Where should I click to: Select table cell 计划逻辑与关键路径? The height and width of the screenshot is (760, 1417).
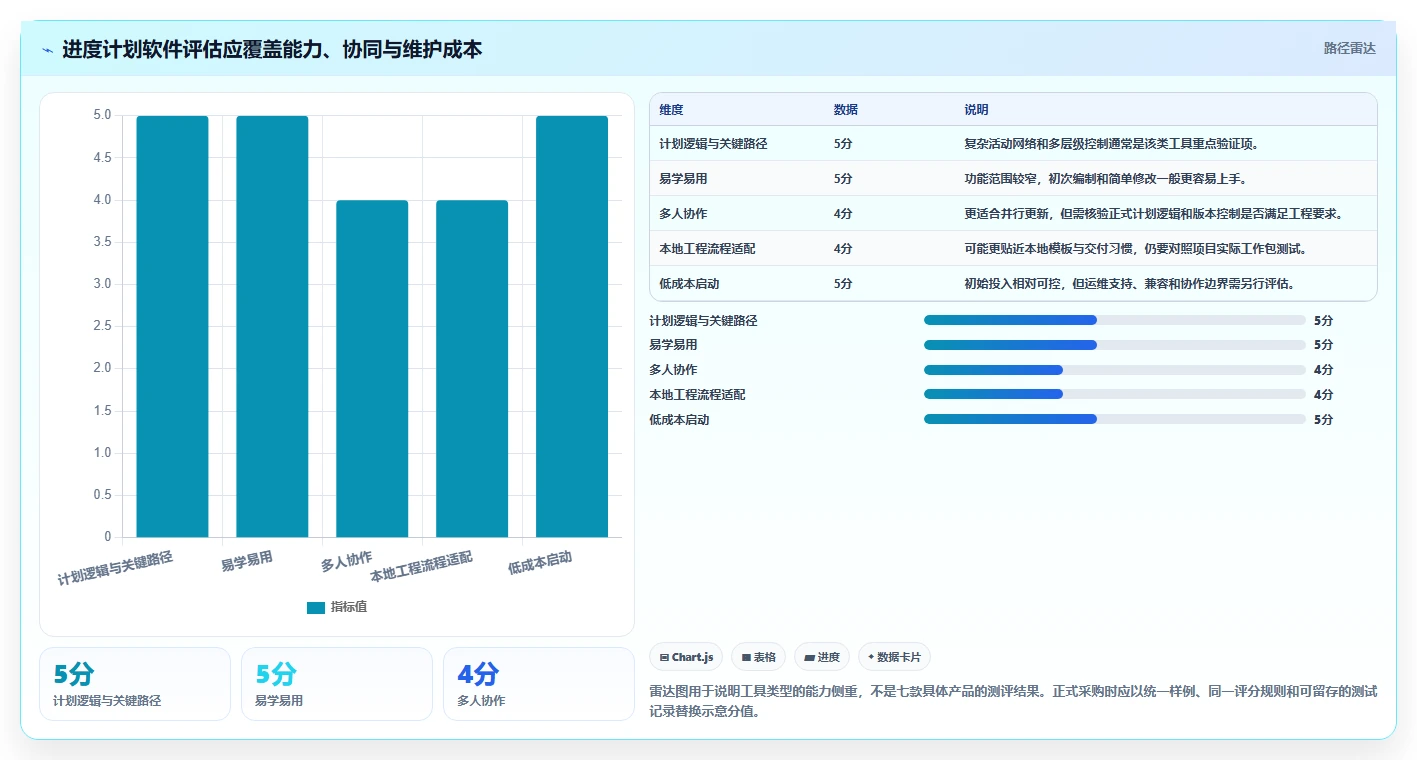tap(713, 144)
